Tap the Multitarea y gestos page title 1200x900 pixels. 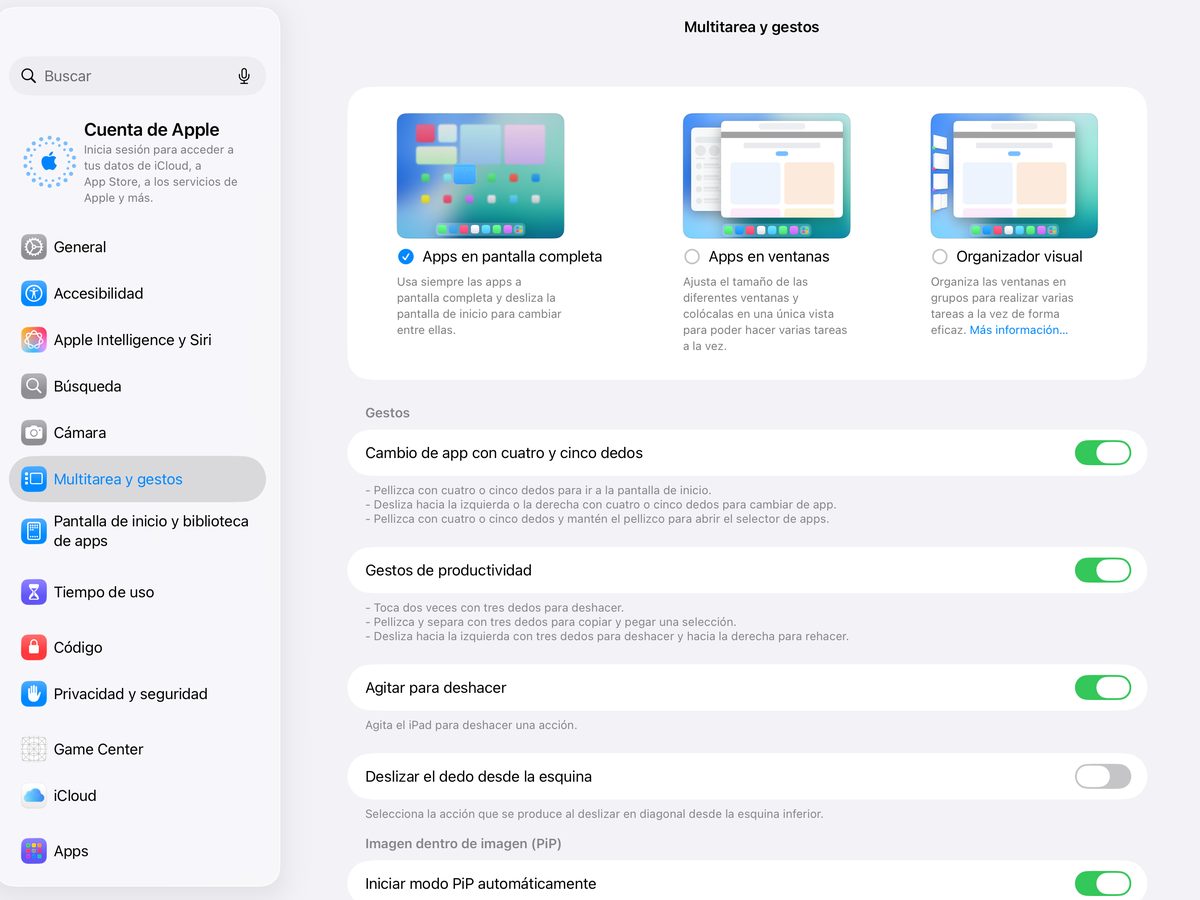751,28
